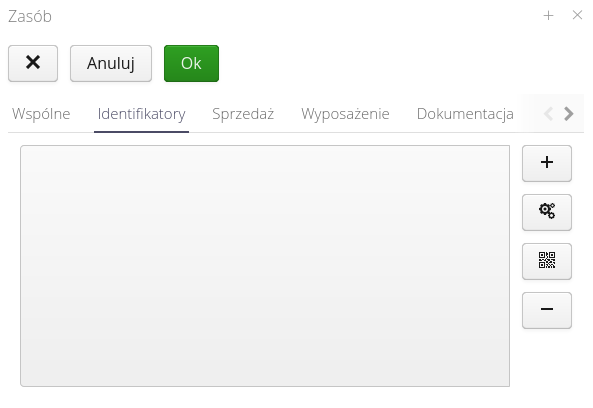The image size is (593, 408).
Task: Click the bold X button beside Anuluj
Action: [33, 63]
